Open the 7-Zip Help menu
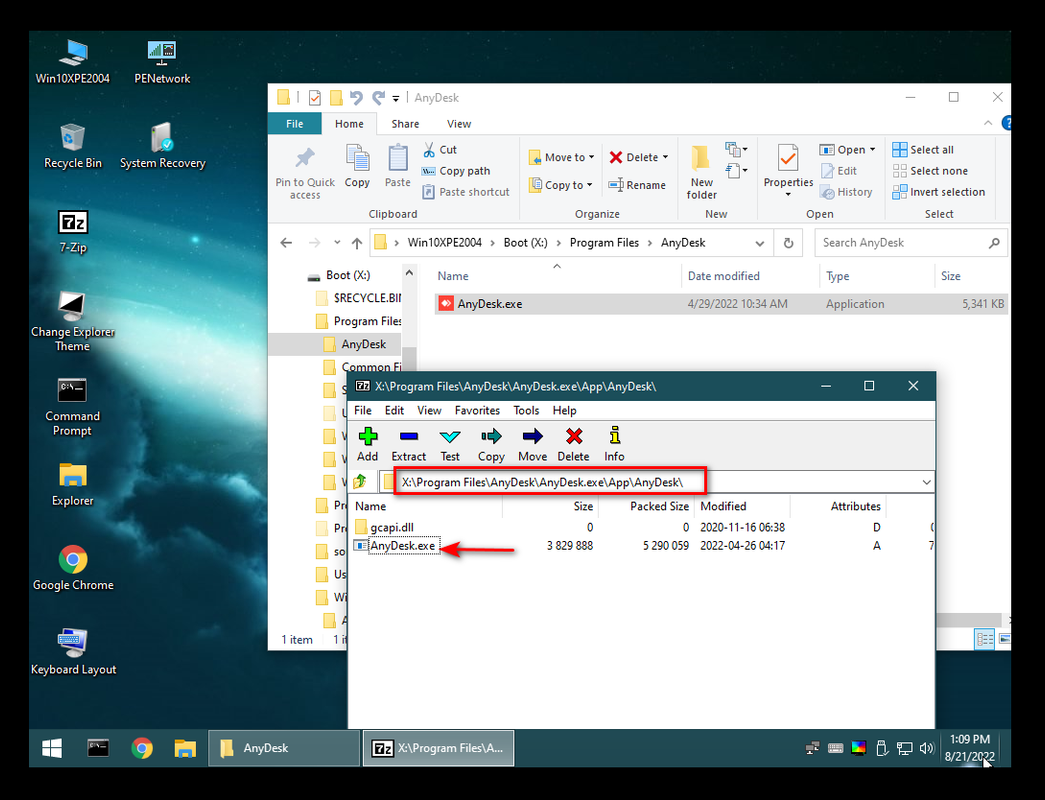This screenshot has height=800, width=1045. [564, 411]
